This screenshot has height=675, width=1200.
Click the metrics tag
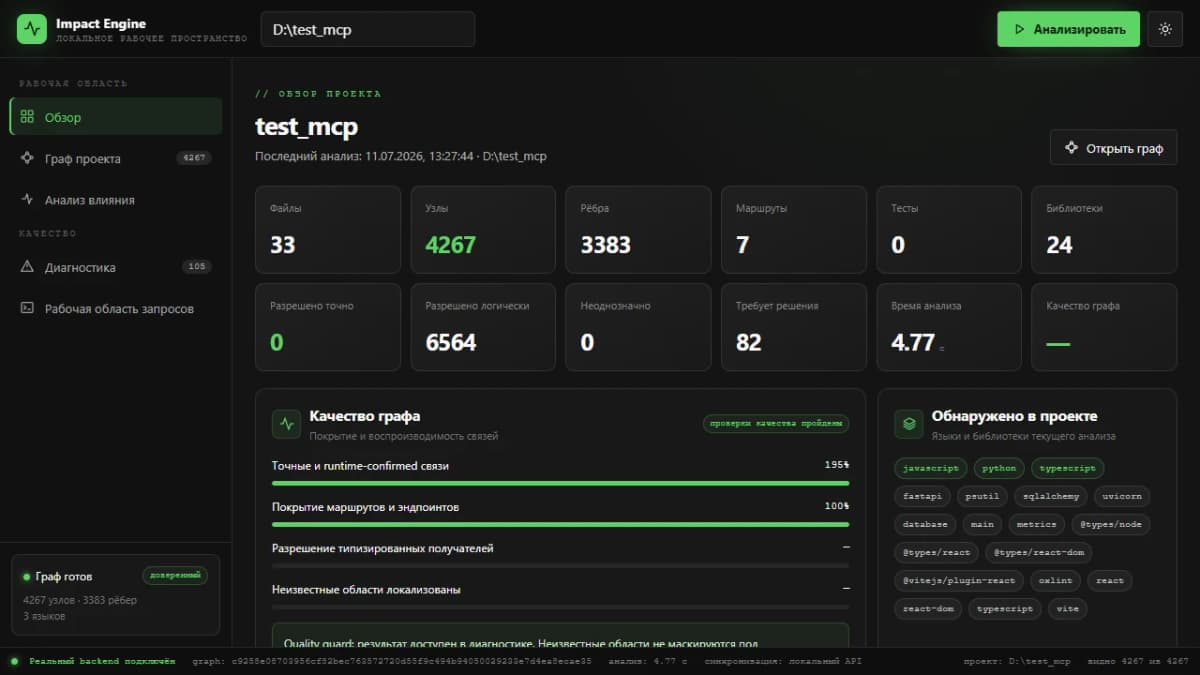[x=1036, y=524]
